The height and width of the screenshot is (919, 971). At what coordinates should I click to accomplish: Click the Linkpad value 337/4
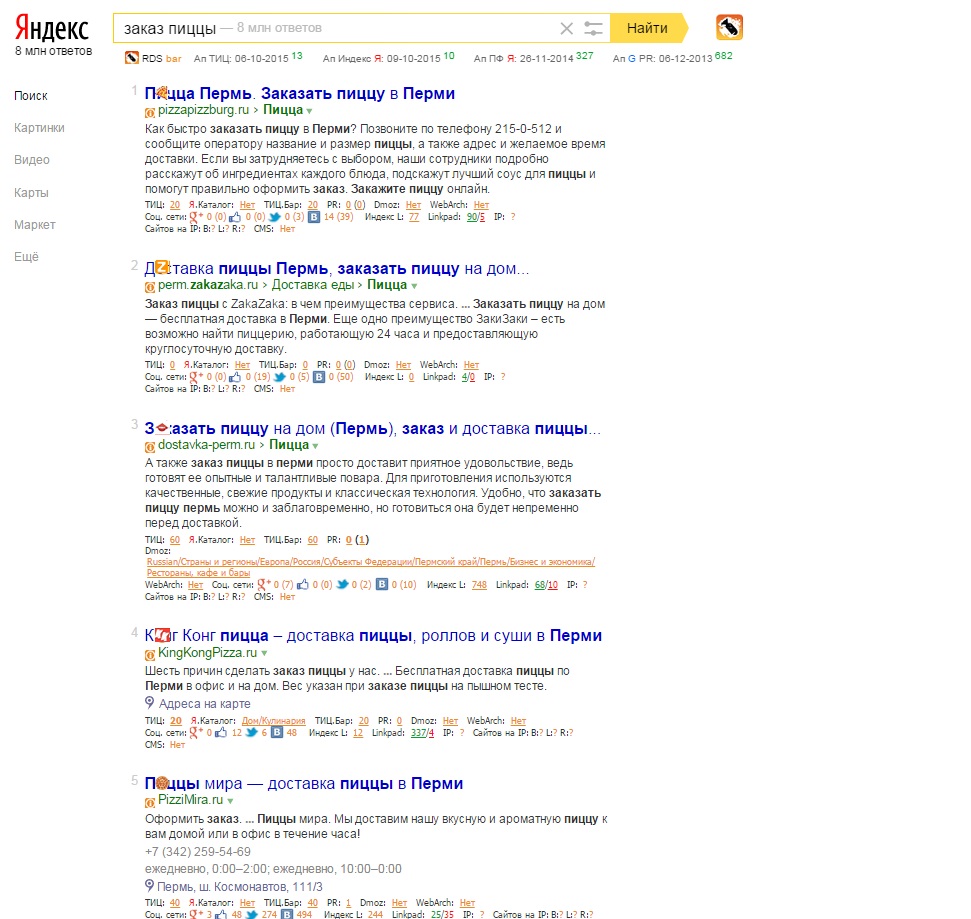coord(422,733)
